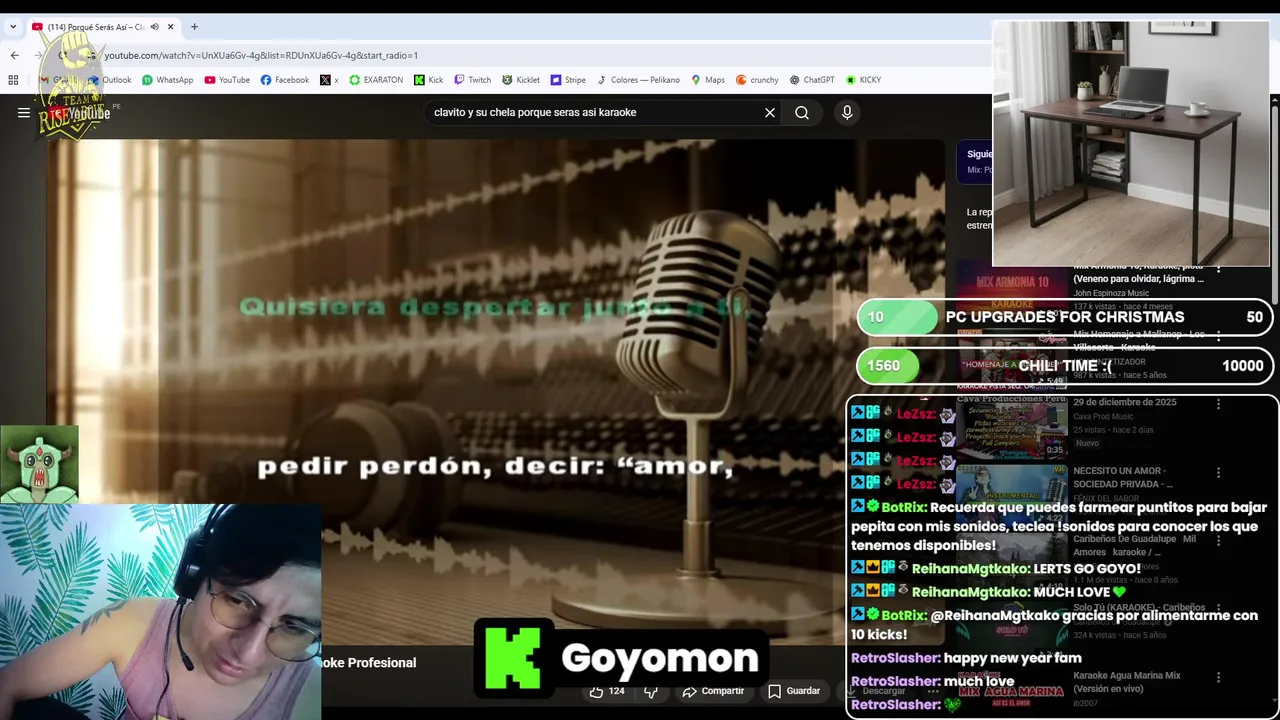Pause the karaoke video player
The height and width of the screenshot is (720, 1280).
[495, 390]
